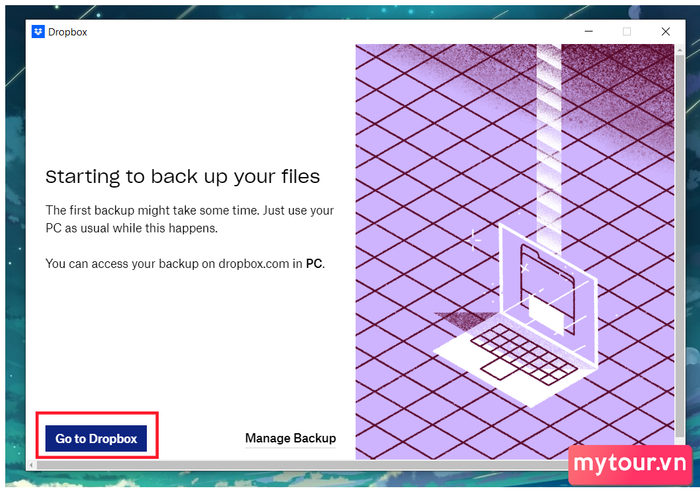This screenshot has width=700, height=495.
Task: Click the Dropbox logo icon in title bar
Action: click(38, 32)
